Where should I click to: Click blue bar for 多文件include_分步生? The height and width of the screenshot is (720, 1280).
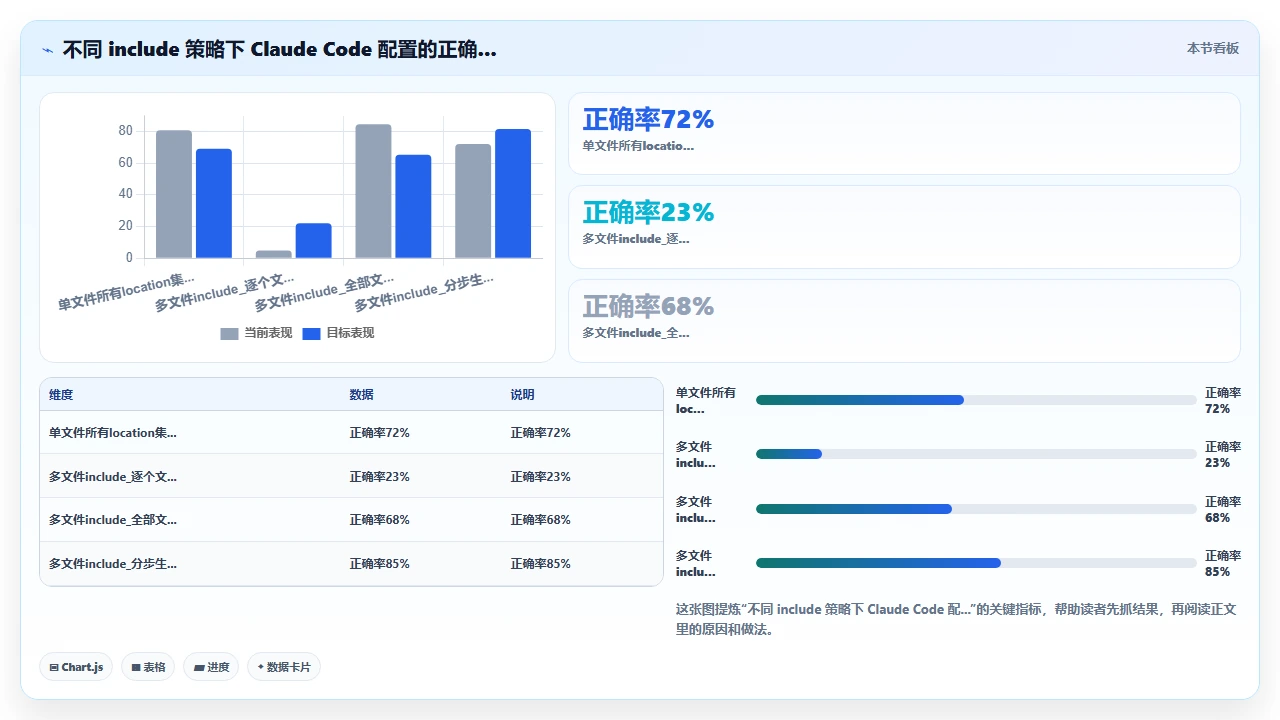coord(513,193)
